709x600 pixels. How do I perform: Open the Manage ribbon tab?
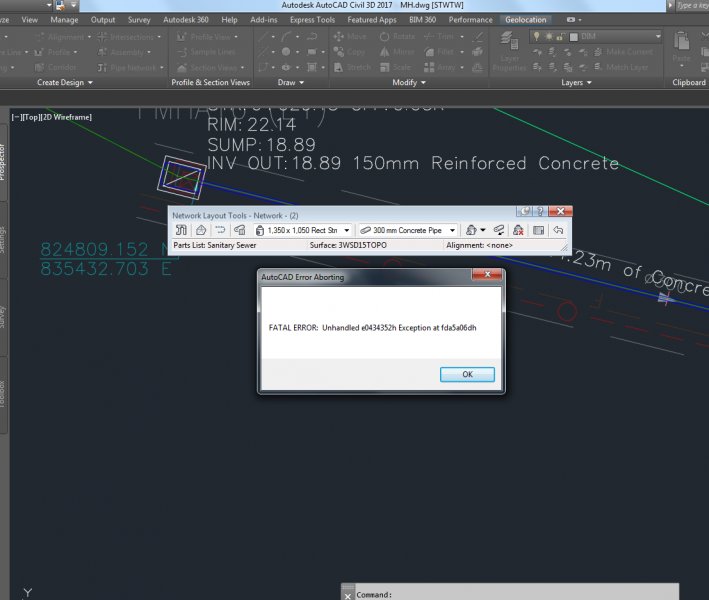64,20
